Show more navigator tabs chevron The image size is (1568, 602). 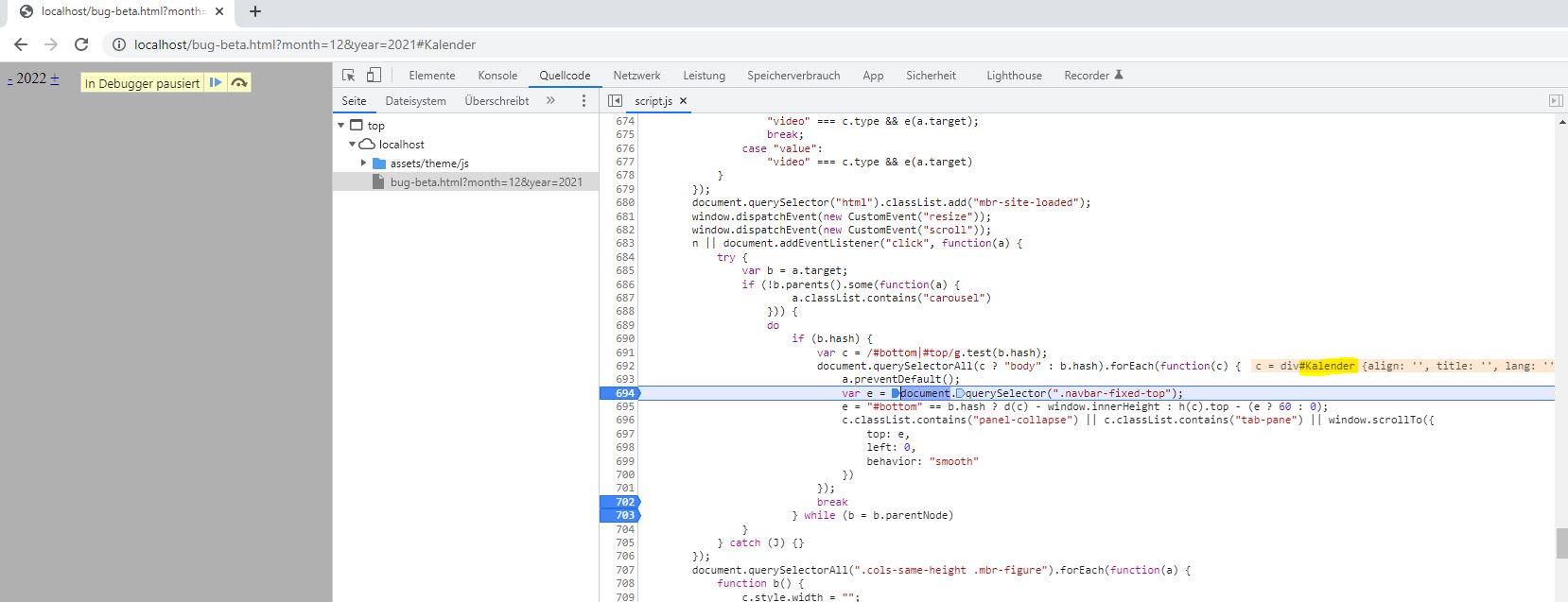(x=550, y=101)
